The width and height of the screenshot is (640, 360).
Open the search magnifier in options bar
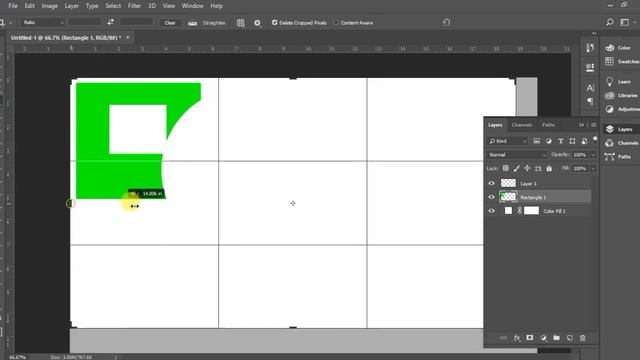tap(610, 22)
